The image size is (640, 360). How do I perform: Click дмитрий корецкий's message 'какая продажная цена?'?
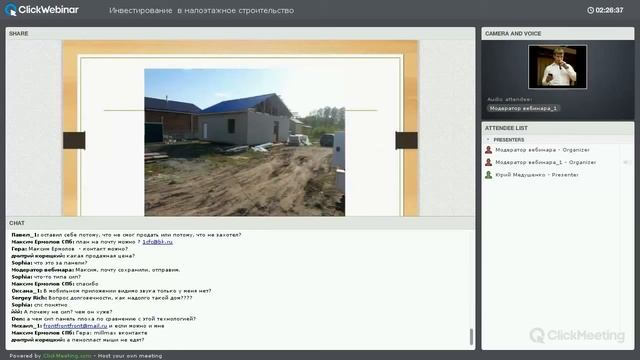pyautogui.click(x=73, y=256)
